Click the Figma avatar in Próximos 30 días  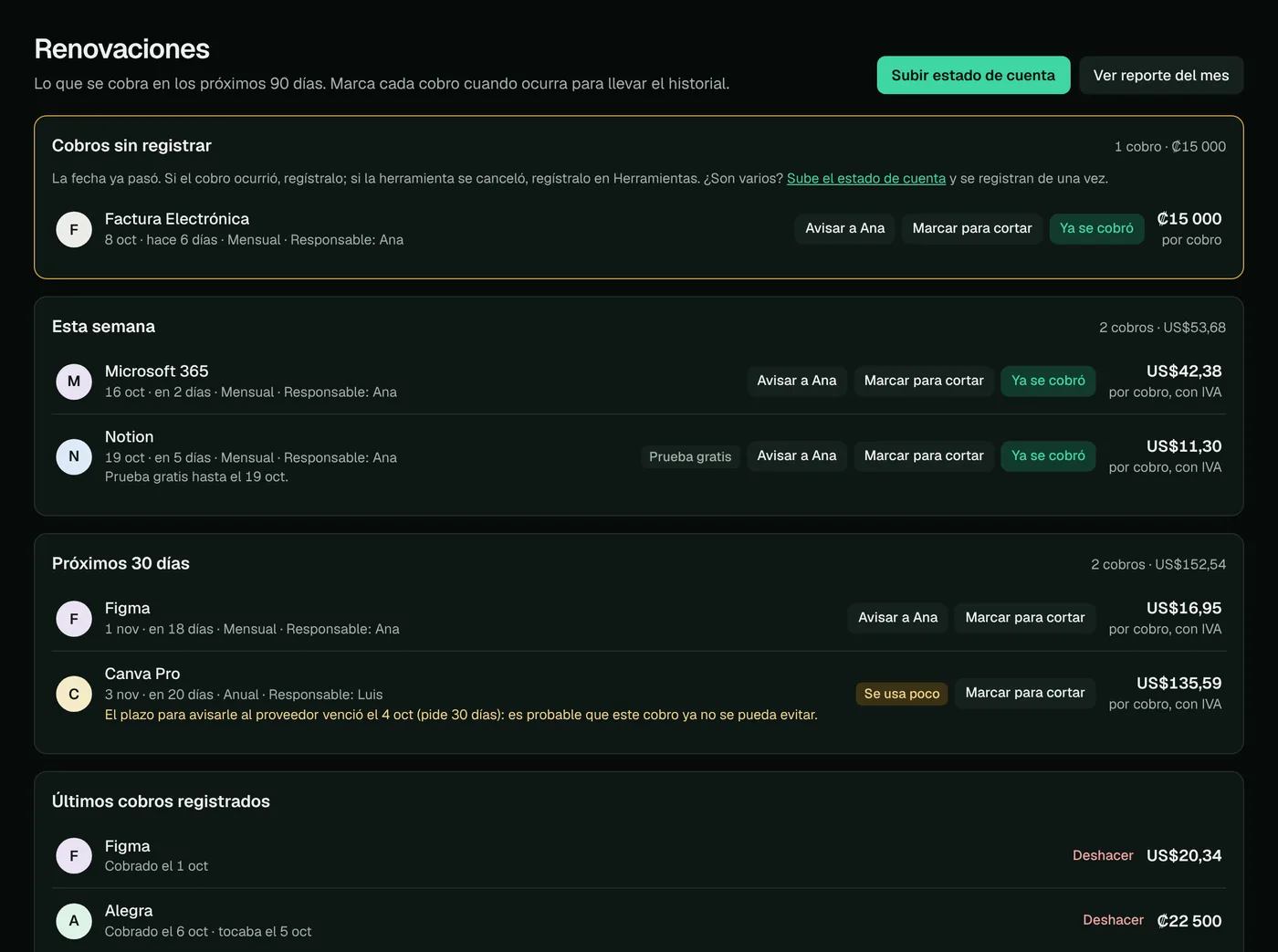(x=74, y=619)
